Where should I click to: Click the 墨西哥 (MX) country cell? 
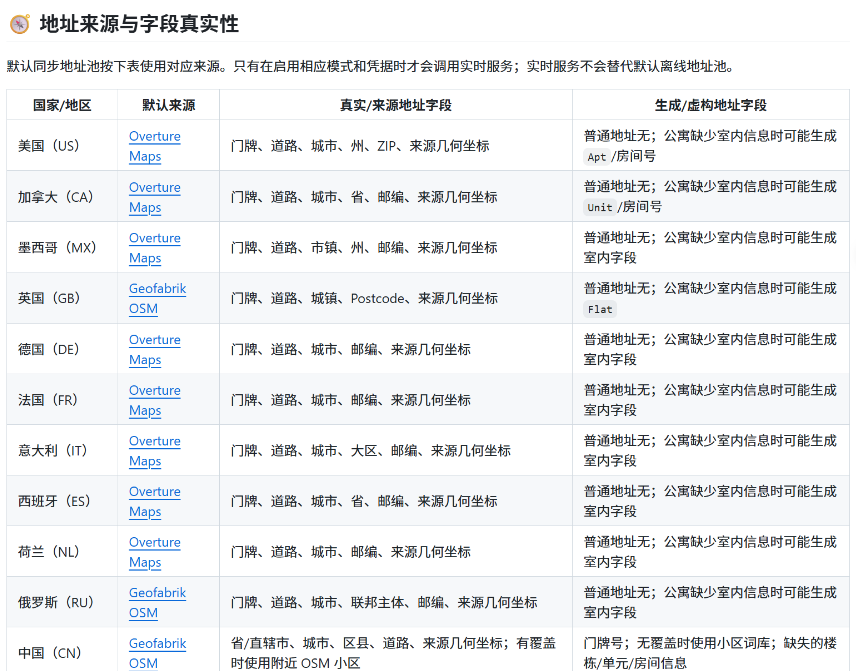pyautogui.click(x=62, y=247)
